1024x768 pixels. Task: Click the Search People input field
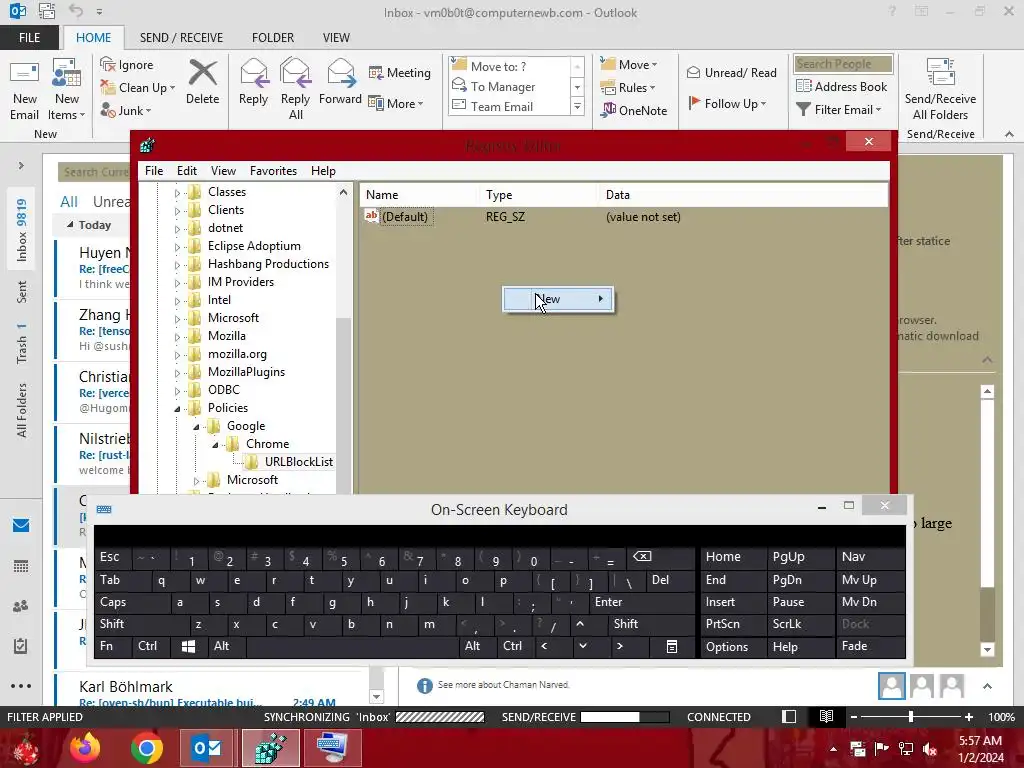[843, 64]
